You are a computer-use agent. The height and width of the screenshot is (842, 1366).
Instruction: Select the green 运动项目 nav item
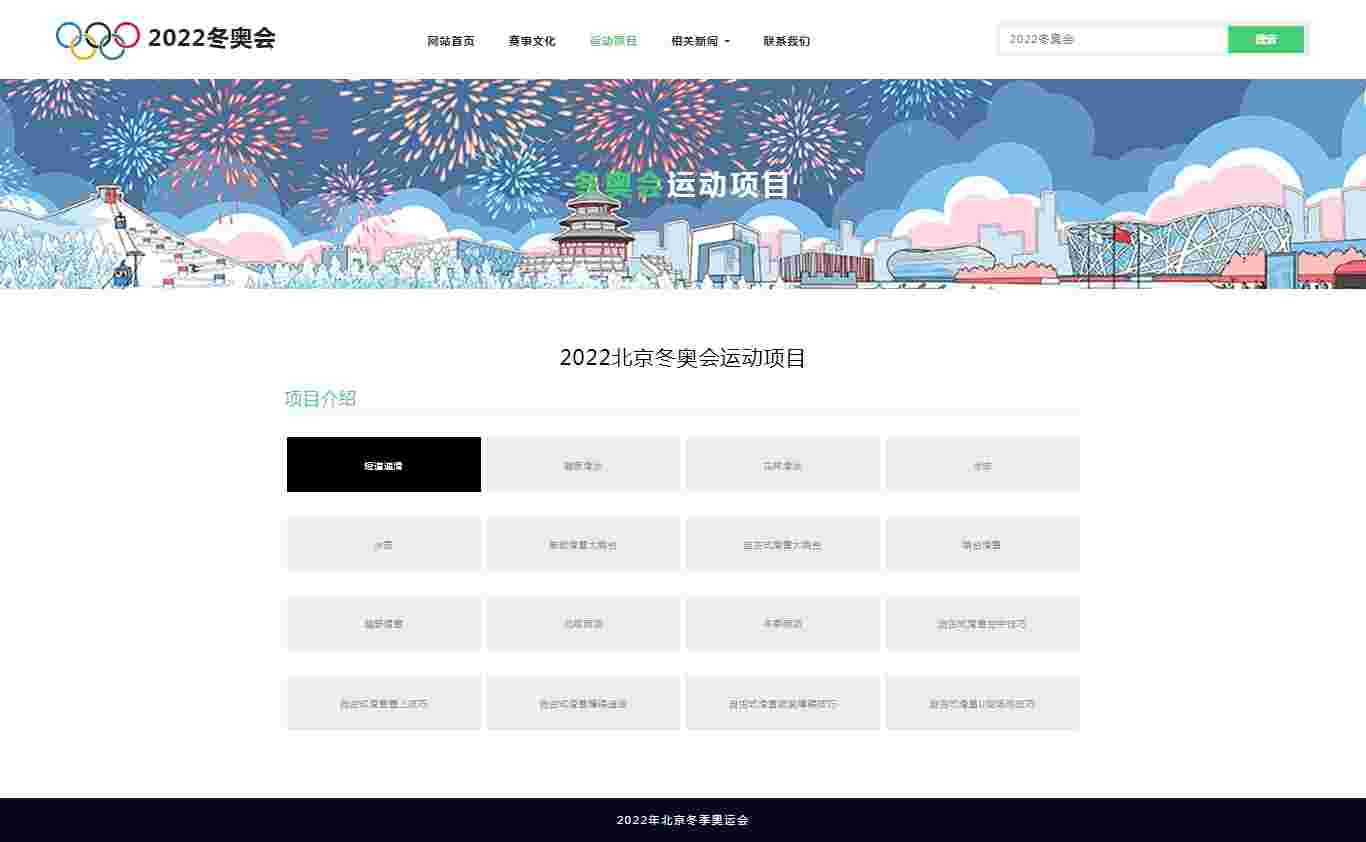tap(613, 41)
